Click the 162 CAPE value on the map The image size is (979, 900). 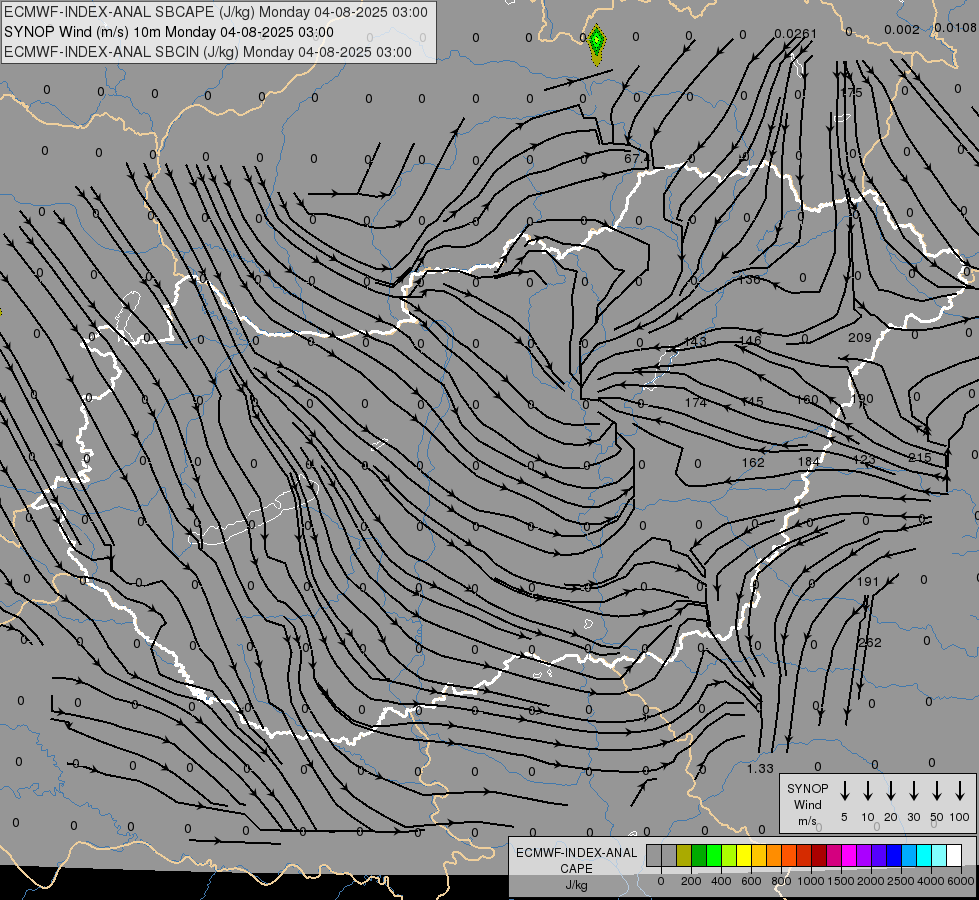coord(753,462)
